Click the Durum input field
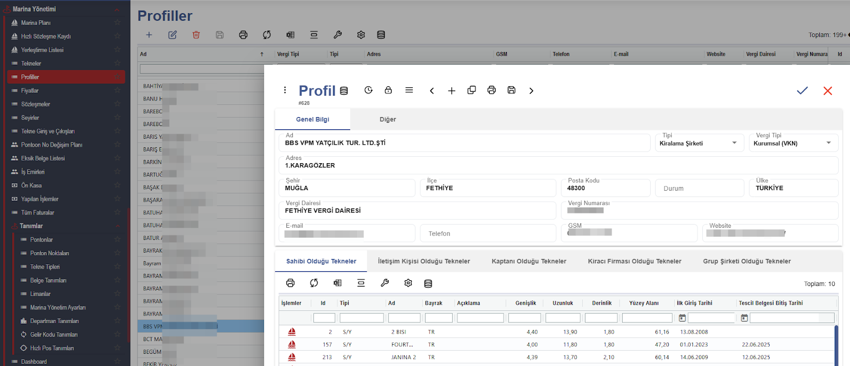850x366 pixels. [x=699, y=188]
